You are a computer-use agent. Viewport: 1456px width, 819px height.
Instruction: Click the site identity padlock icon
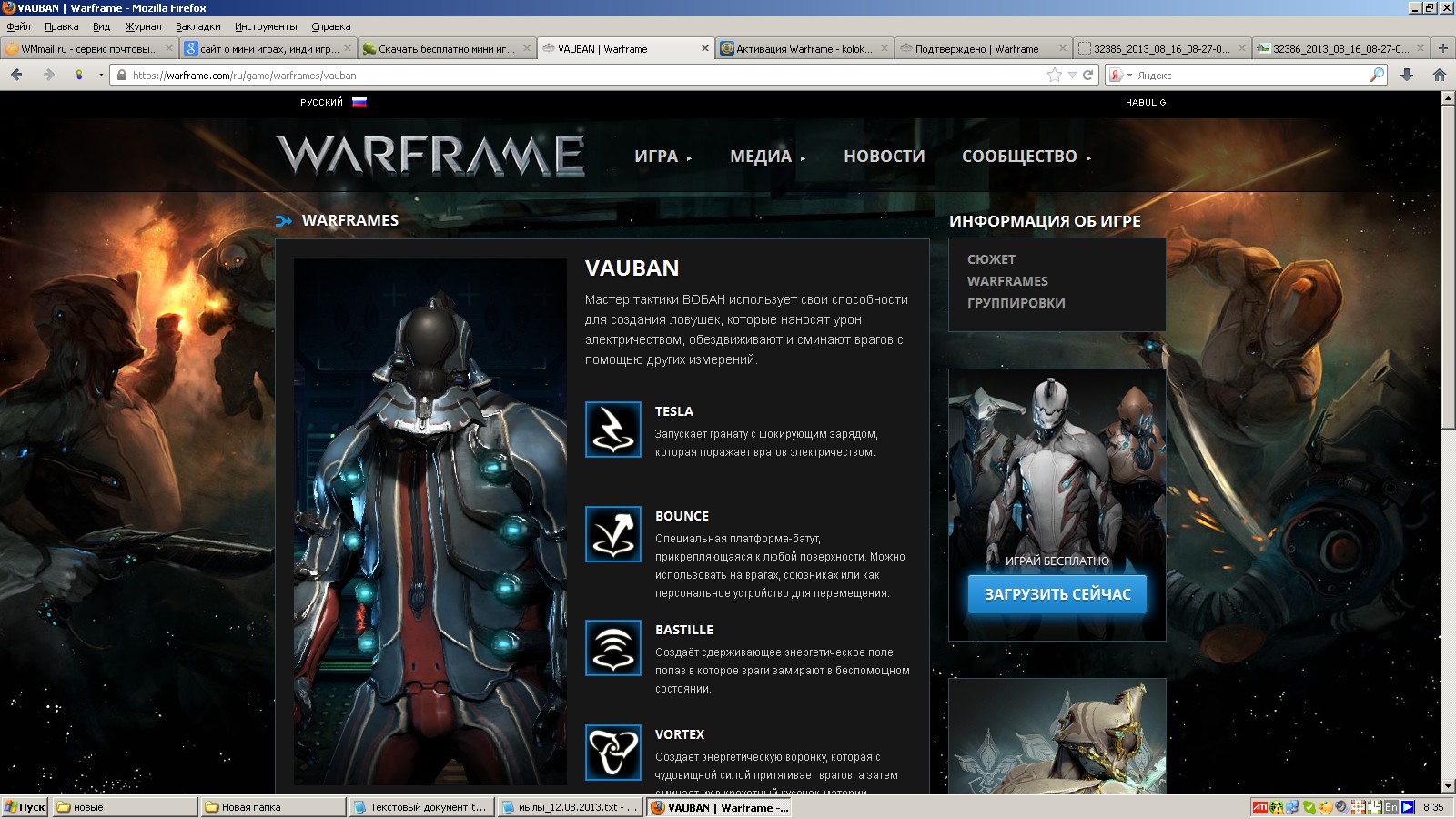click(x=122, y=76)
